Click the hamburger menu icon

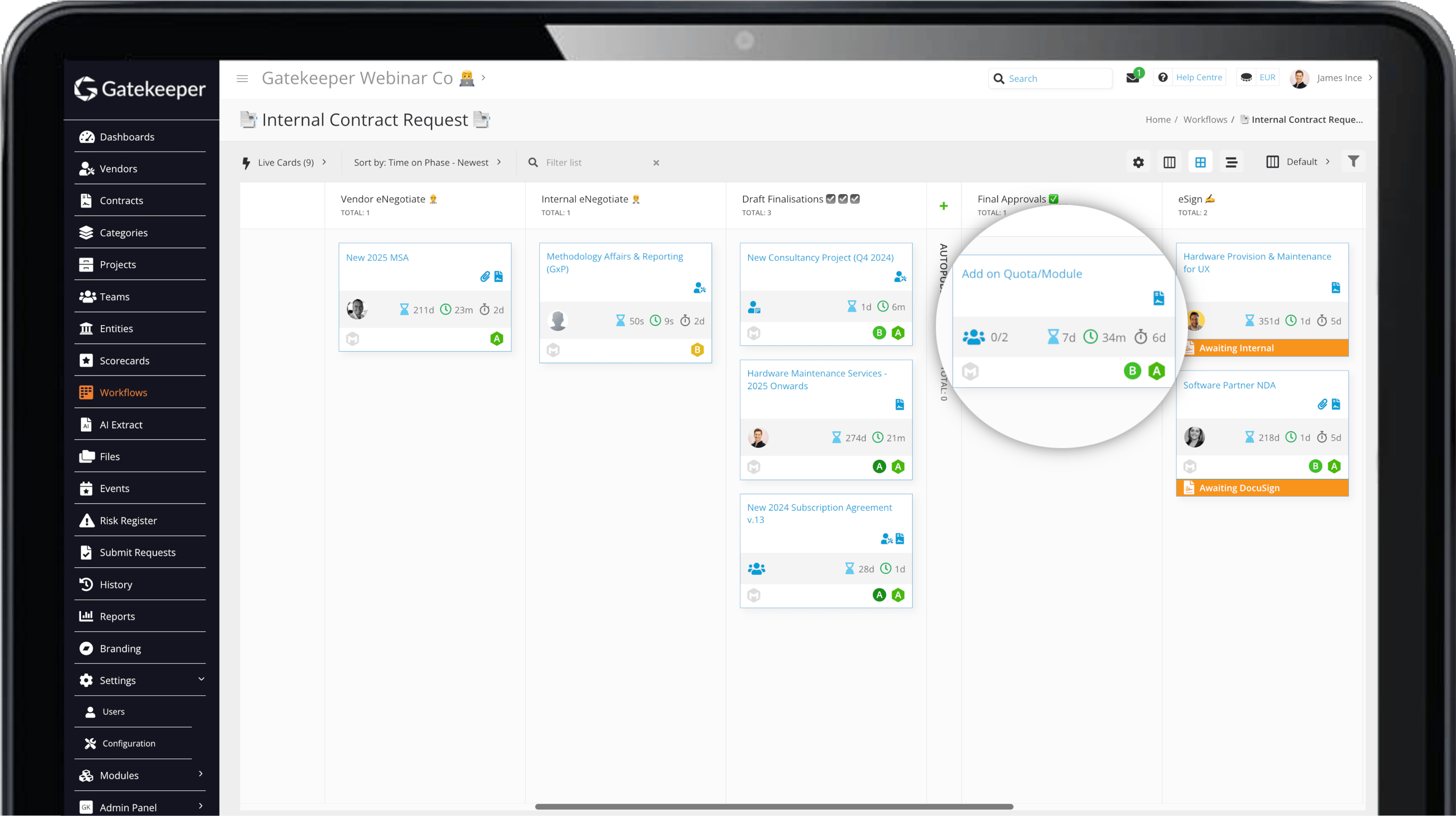(242, 79)
